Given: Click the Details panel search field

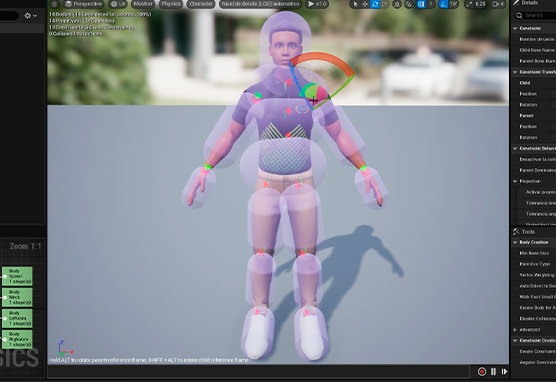Looking at the screenshot, I should 535,15.
